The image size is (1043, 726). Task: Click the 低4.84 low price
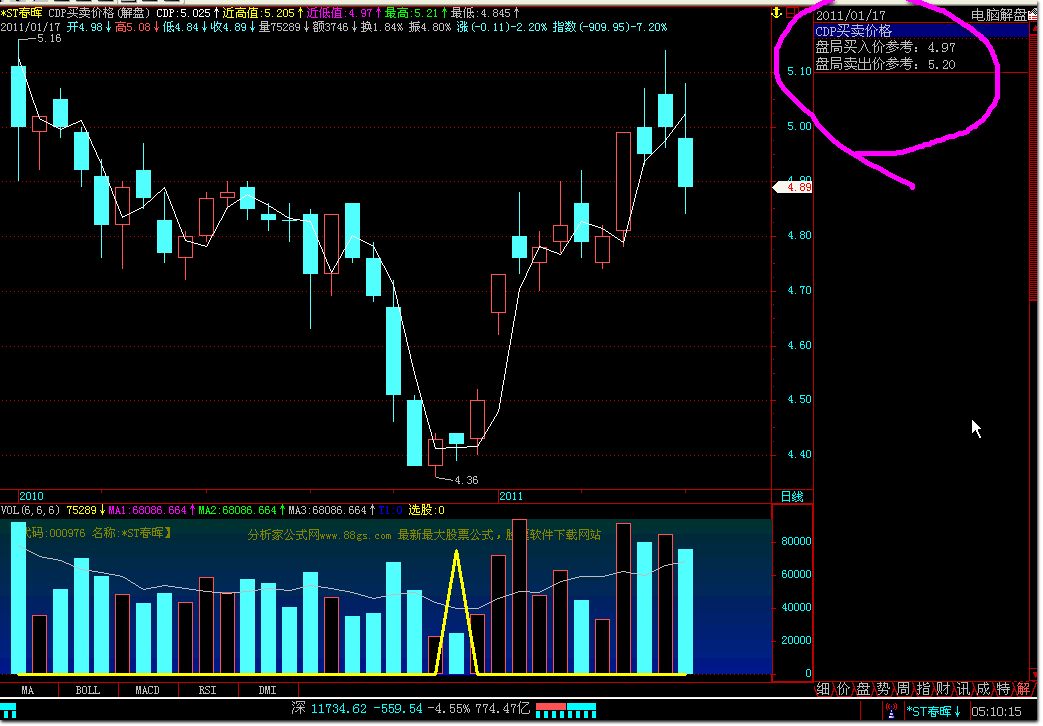coord(180,27)
